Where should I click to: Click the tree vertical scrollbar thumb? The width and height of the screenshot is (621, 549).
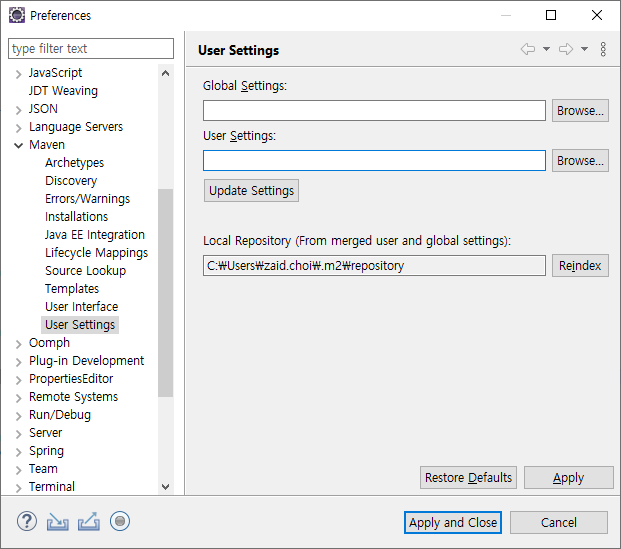(x=166, y=293)
